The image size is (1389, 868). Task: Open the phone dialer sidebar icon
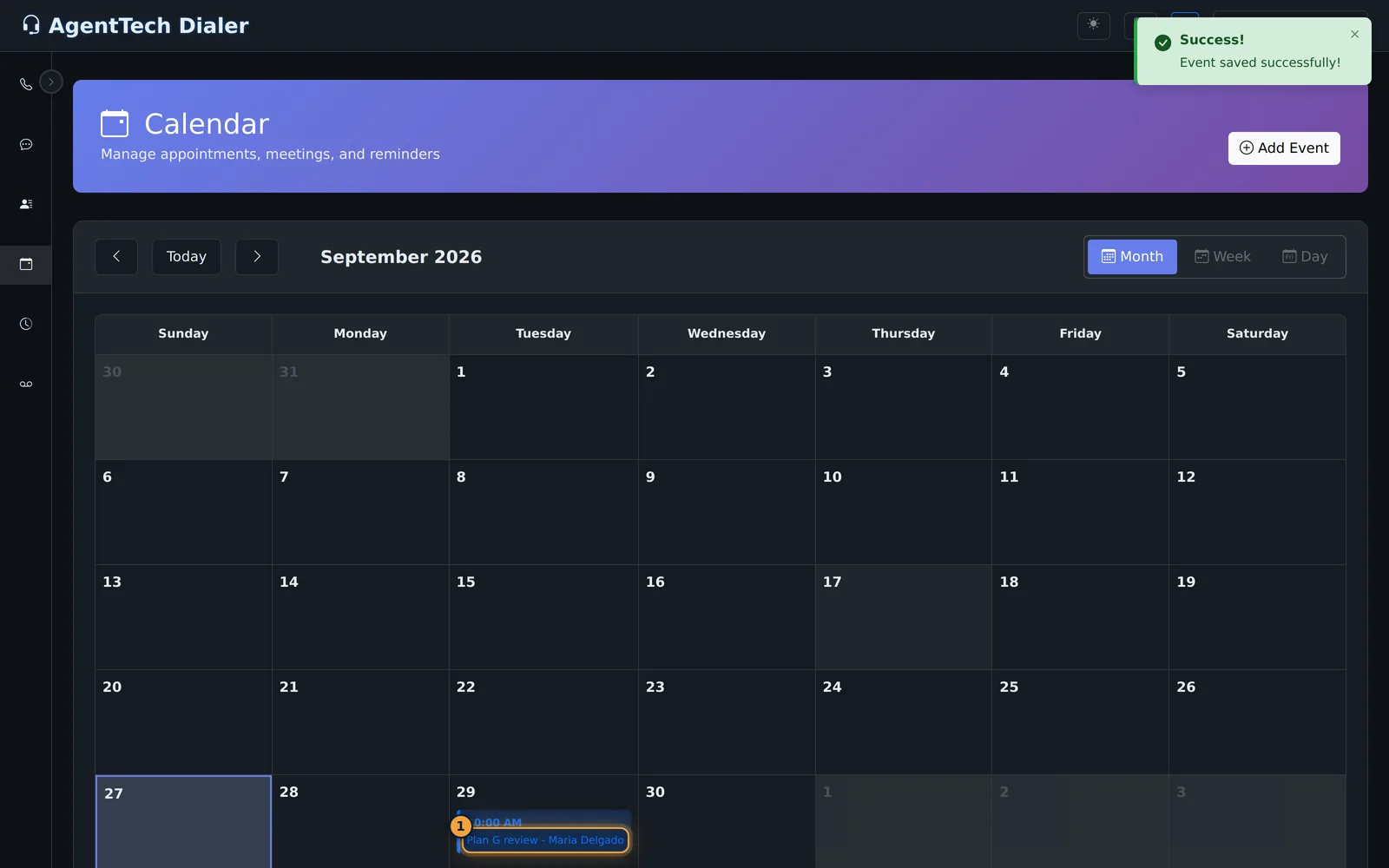26,84
